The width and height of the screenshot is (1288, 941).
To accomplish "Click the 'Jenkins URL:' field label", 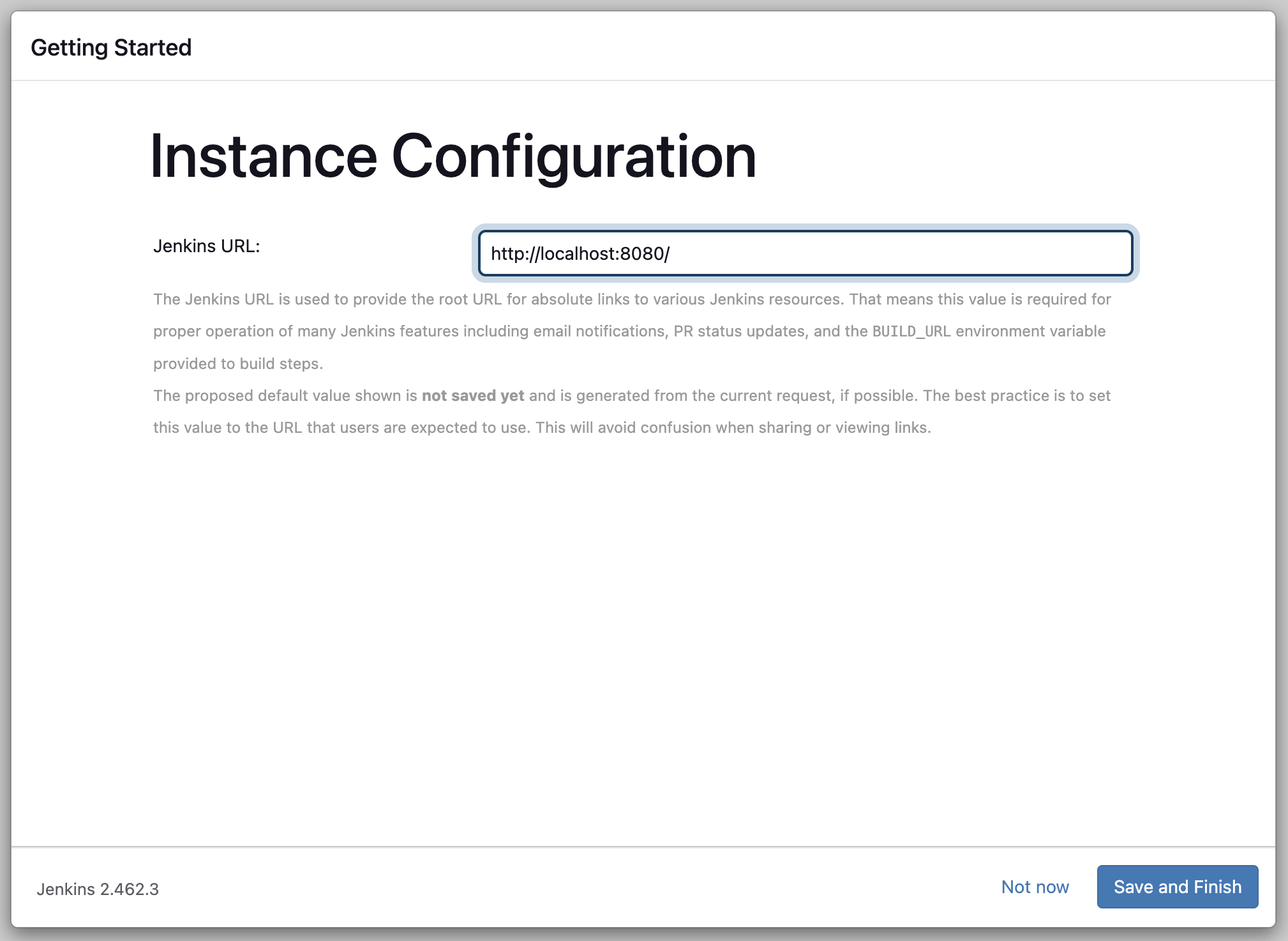I will 206,246.
